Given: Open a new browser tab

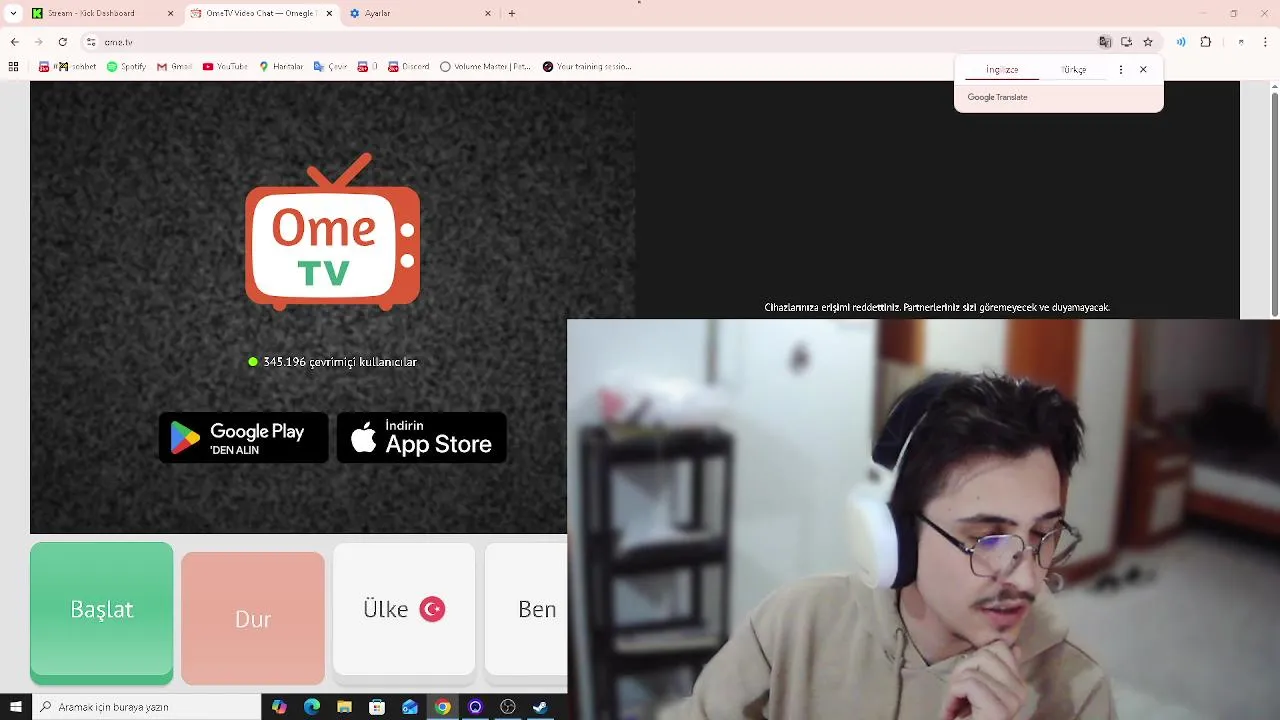Looking at the screenshot, I should (512, 13).
